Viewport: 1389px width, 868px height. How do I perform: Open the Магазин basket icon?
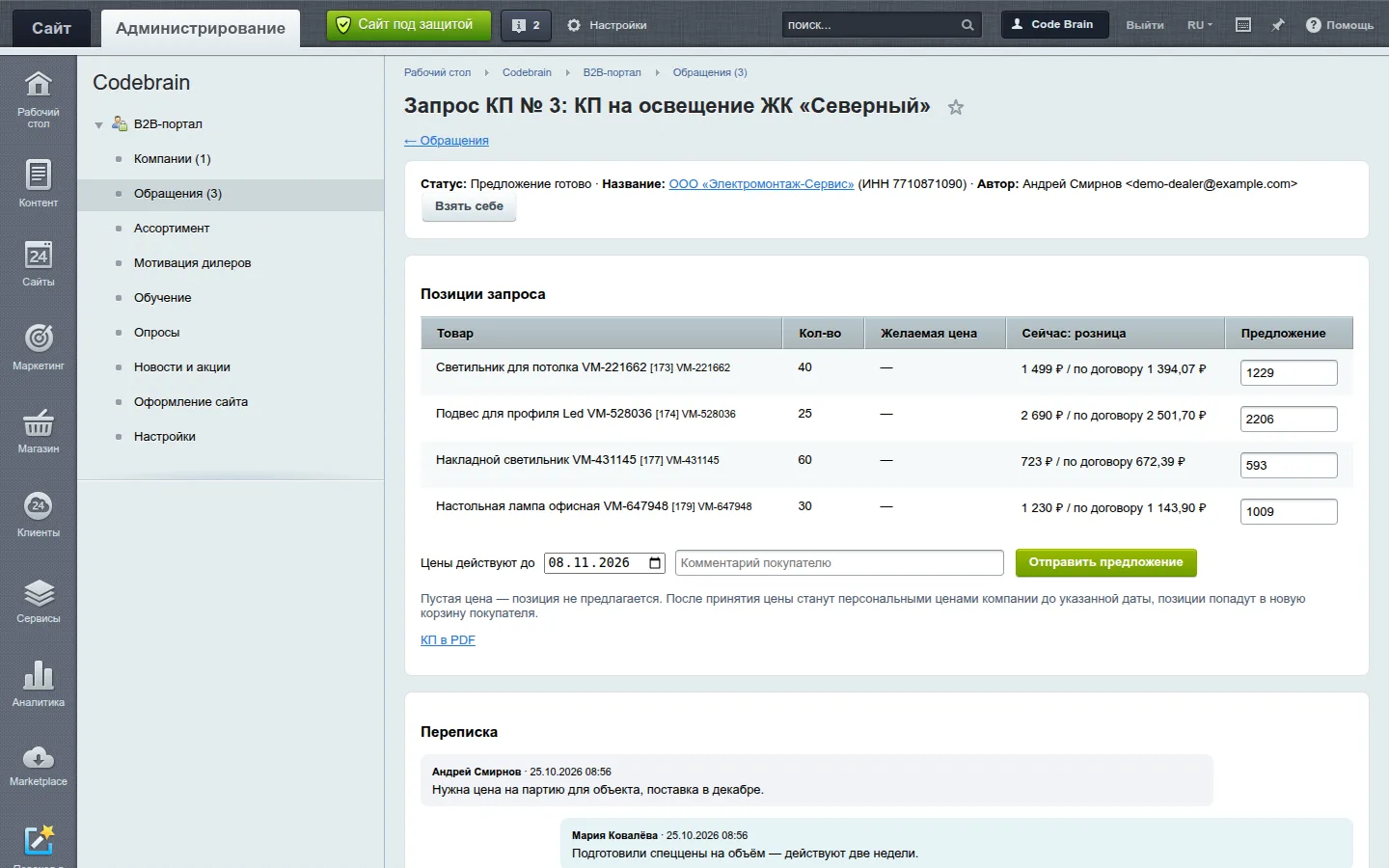pyautogui.click(x=38, y=430)
